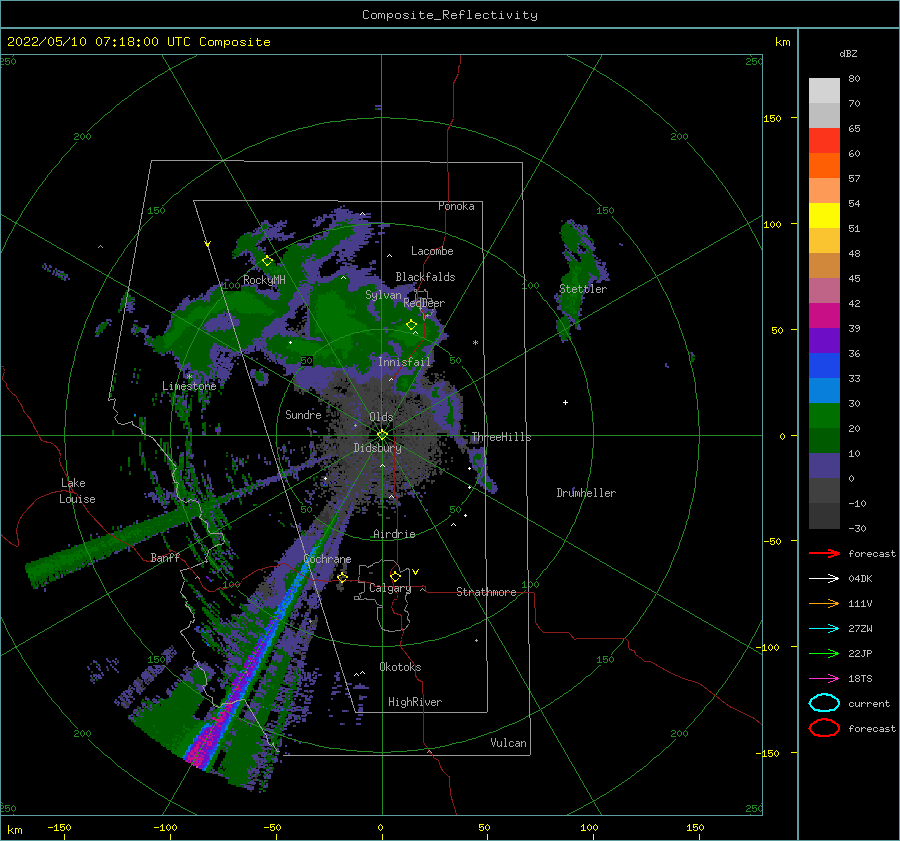
Task: Click the 2022/05/10 07:18:00 UTC timestamp
Action: [99, 42]
